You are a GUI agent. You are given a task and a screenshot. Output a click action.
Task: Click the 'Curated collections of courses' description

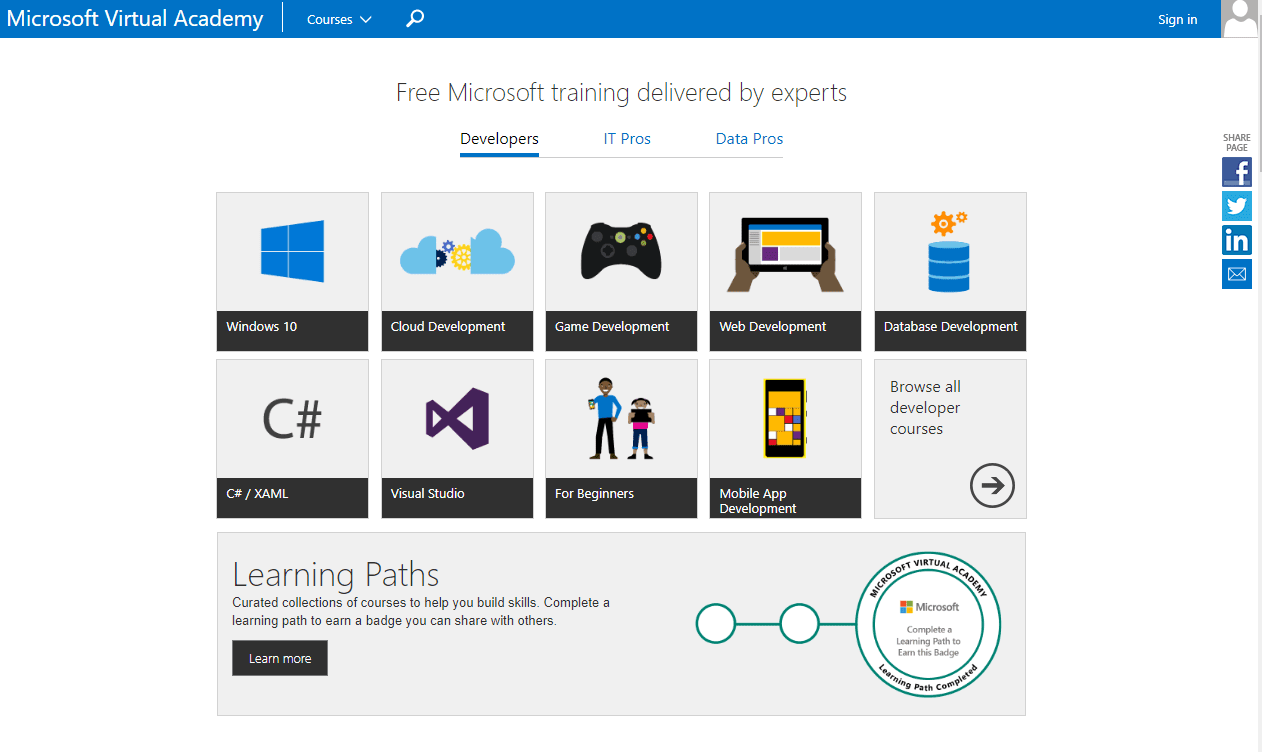421,612
